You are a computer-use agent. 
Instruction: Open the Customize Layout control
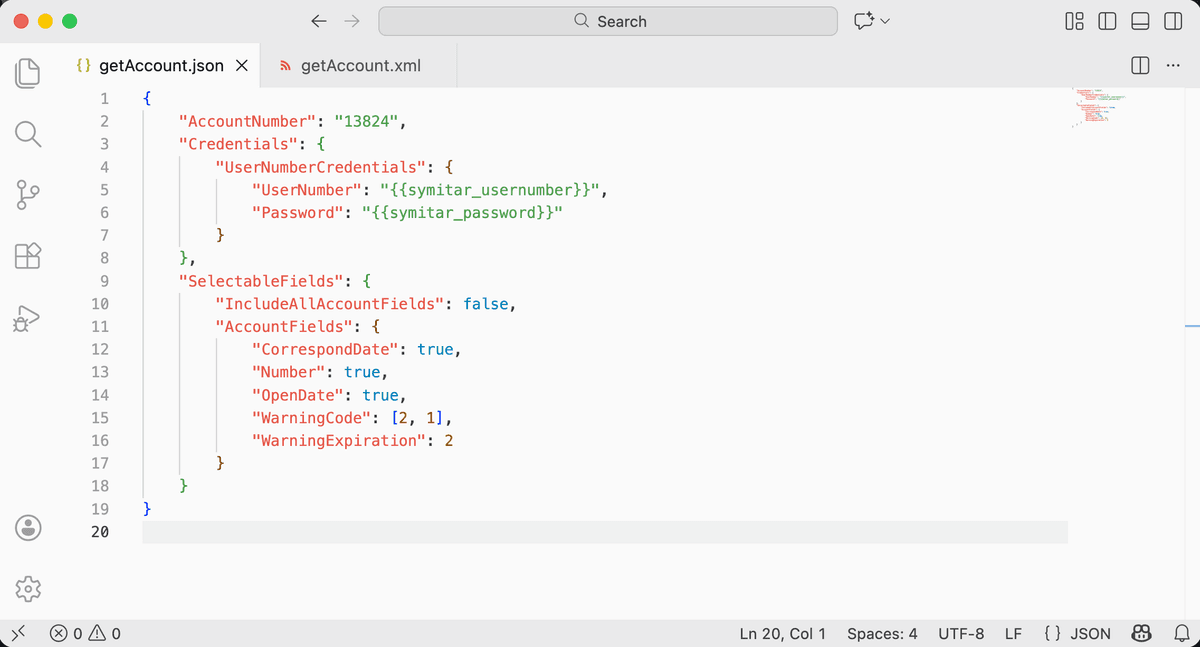[1074, 20]
